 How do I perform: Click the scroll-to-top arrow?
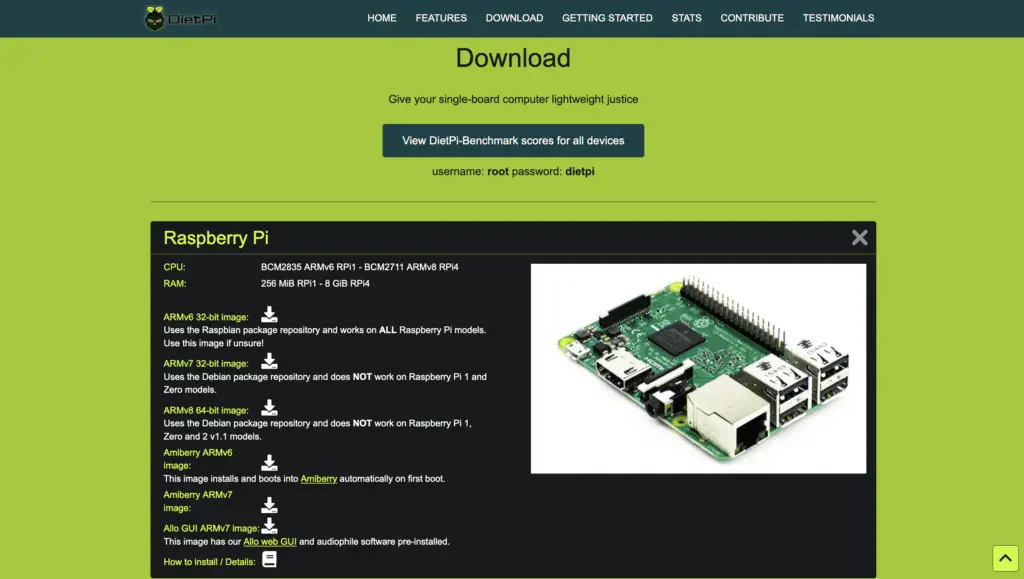1003,558
